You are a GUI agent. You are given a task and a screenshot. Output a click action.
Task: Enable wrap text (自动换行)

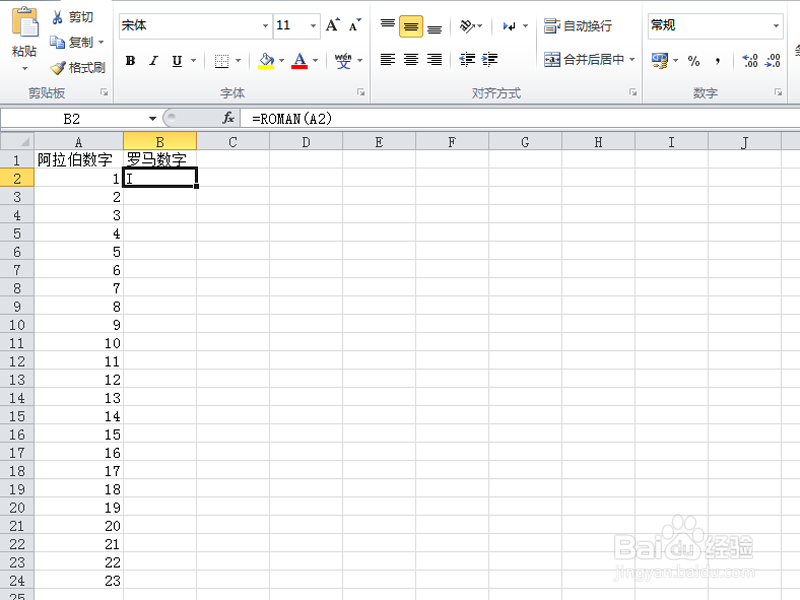pyautogui.click(x=578, y=26)
